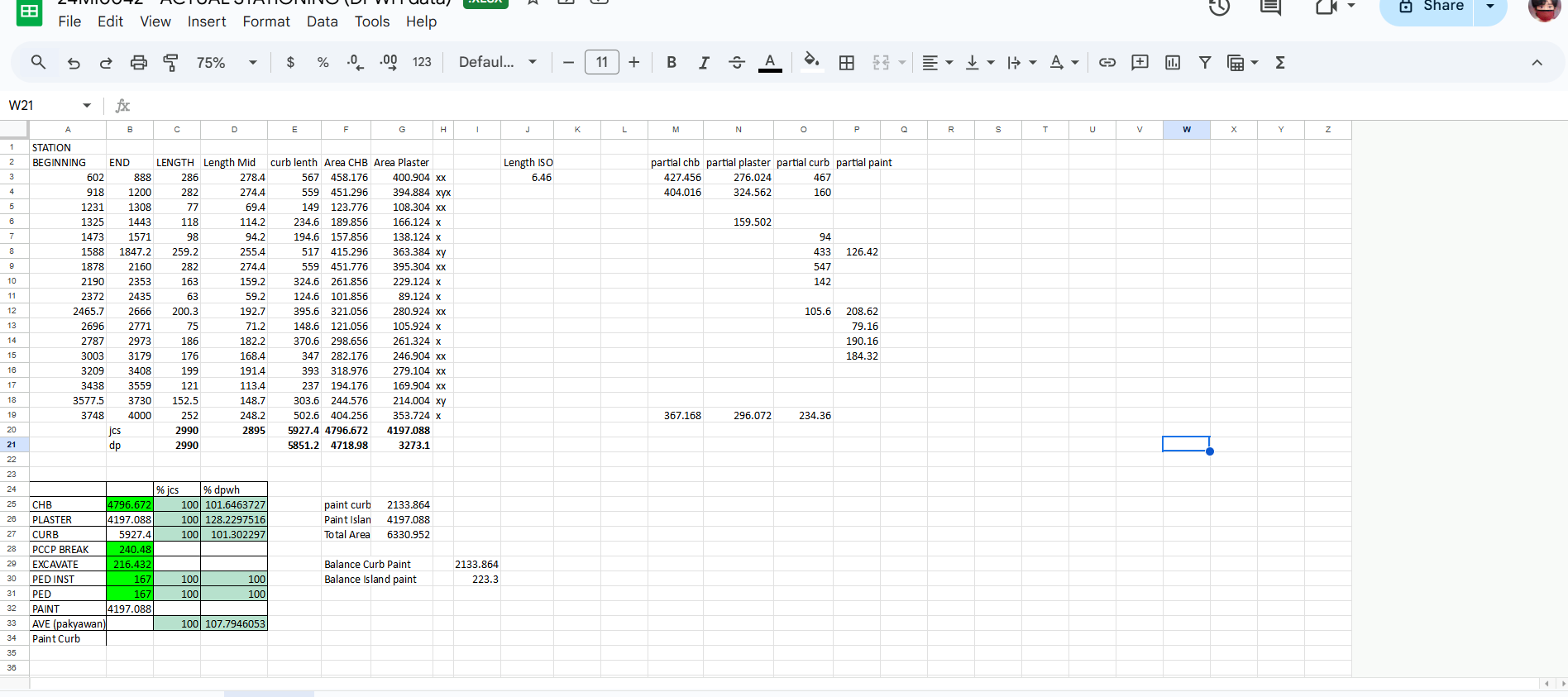1568x697 pixels.
Task: Toggle bold formatting
Action: 672,62
